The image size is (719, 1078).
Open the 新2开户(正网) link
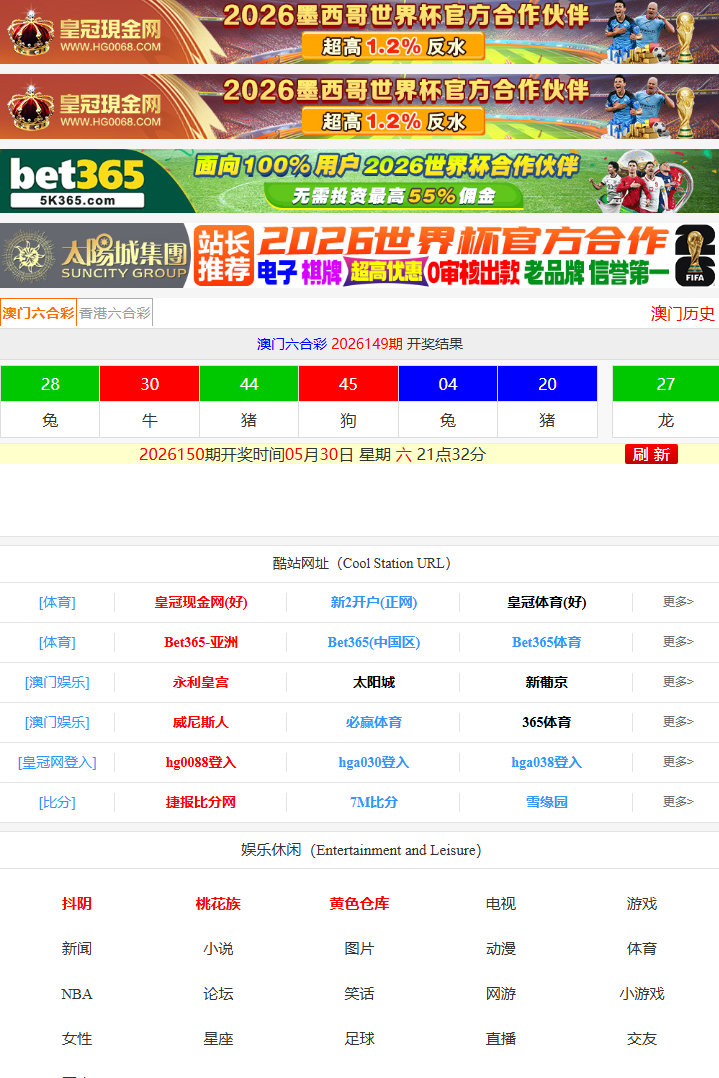click(x=373, y=602)
